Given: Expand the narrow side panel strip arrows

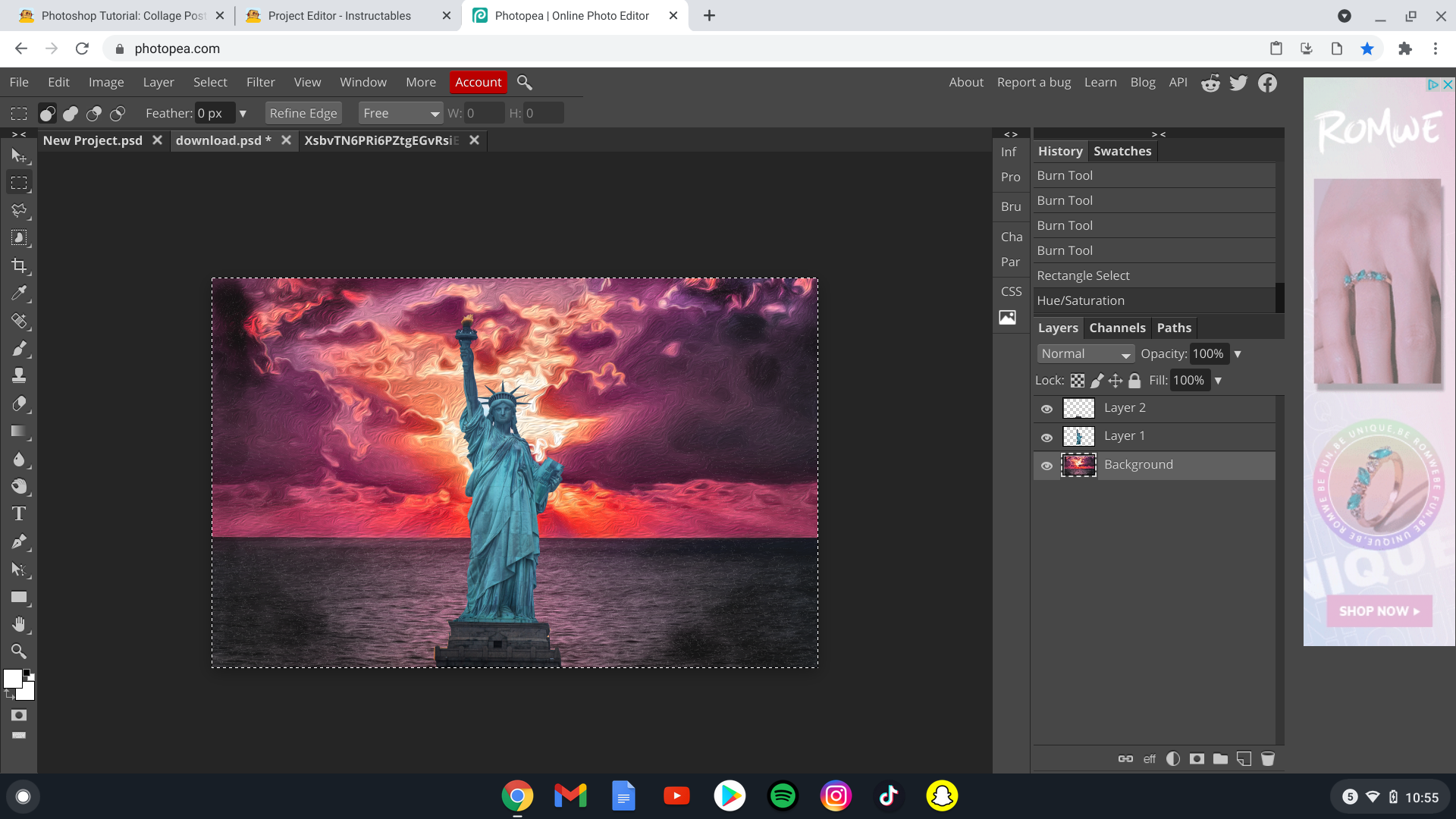Looking at the screenshot, I should 1011,134.
